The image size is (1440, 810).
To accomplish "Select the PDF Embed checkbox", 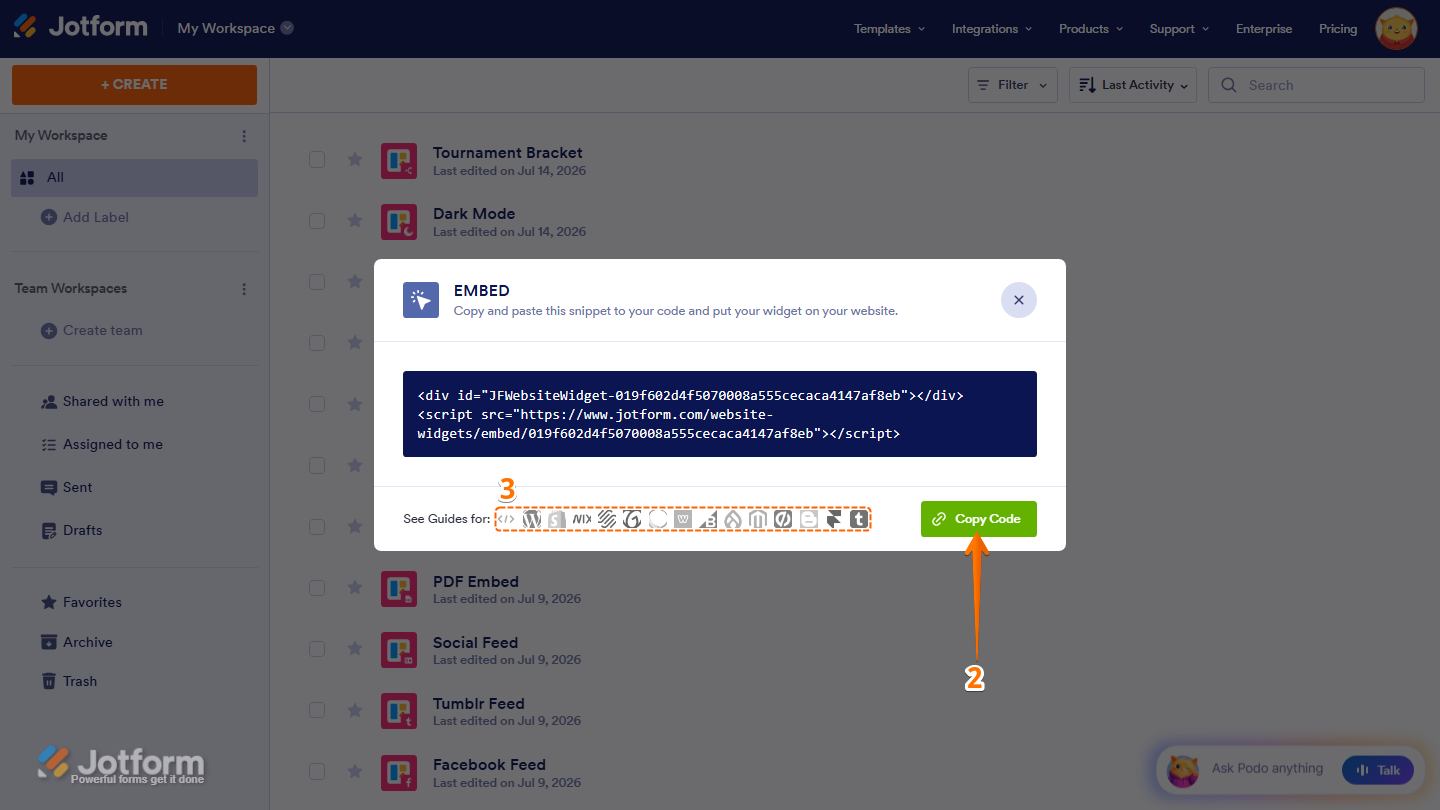I will point(317,587).
